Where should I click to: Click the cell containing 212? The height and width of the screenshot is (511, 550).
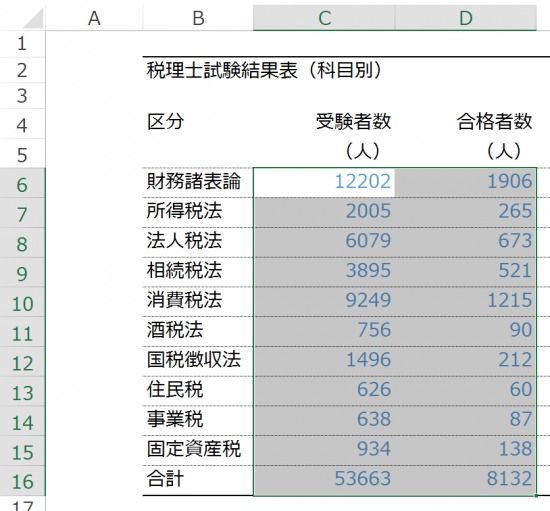click(465, 362)
